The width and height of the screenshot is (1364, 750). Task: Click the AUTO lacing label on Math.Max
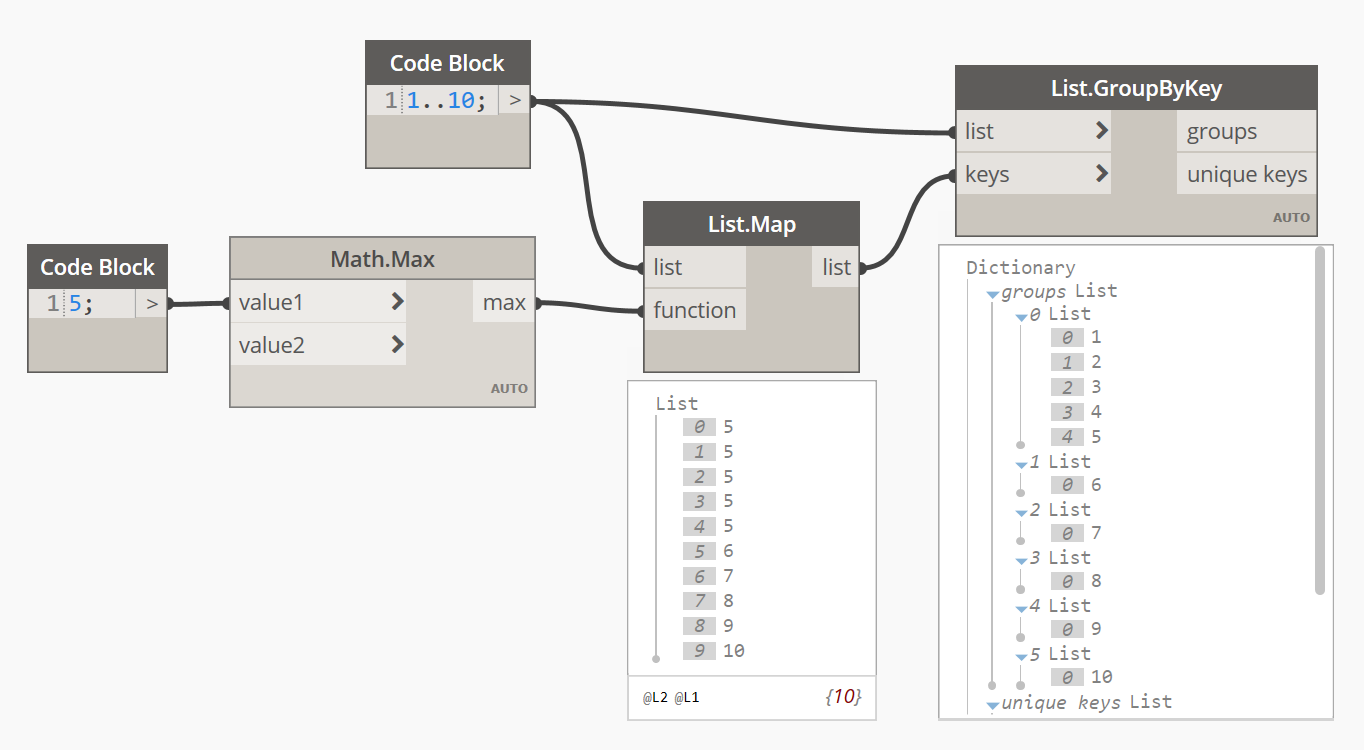[x=509, y=389]
